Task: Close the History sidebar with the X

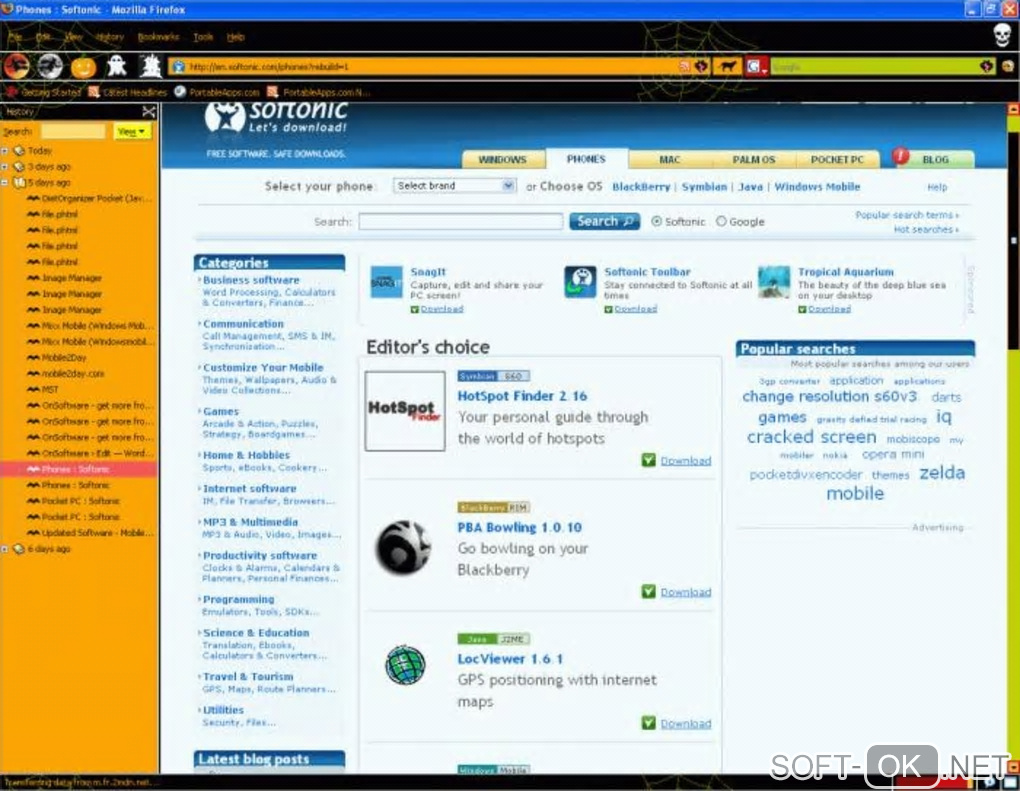Action: (x=149, y=112)
